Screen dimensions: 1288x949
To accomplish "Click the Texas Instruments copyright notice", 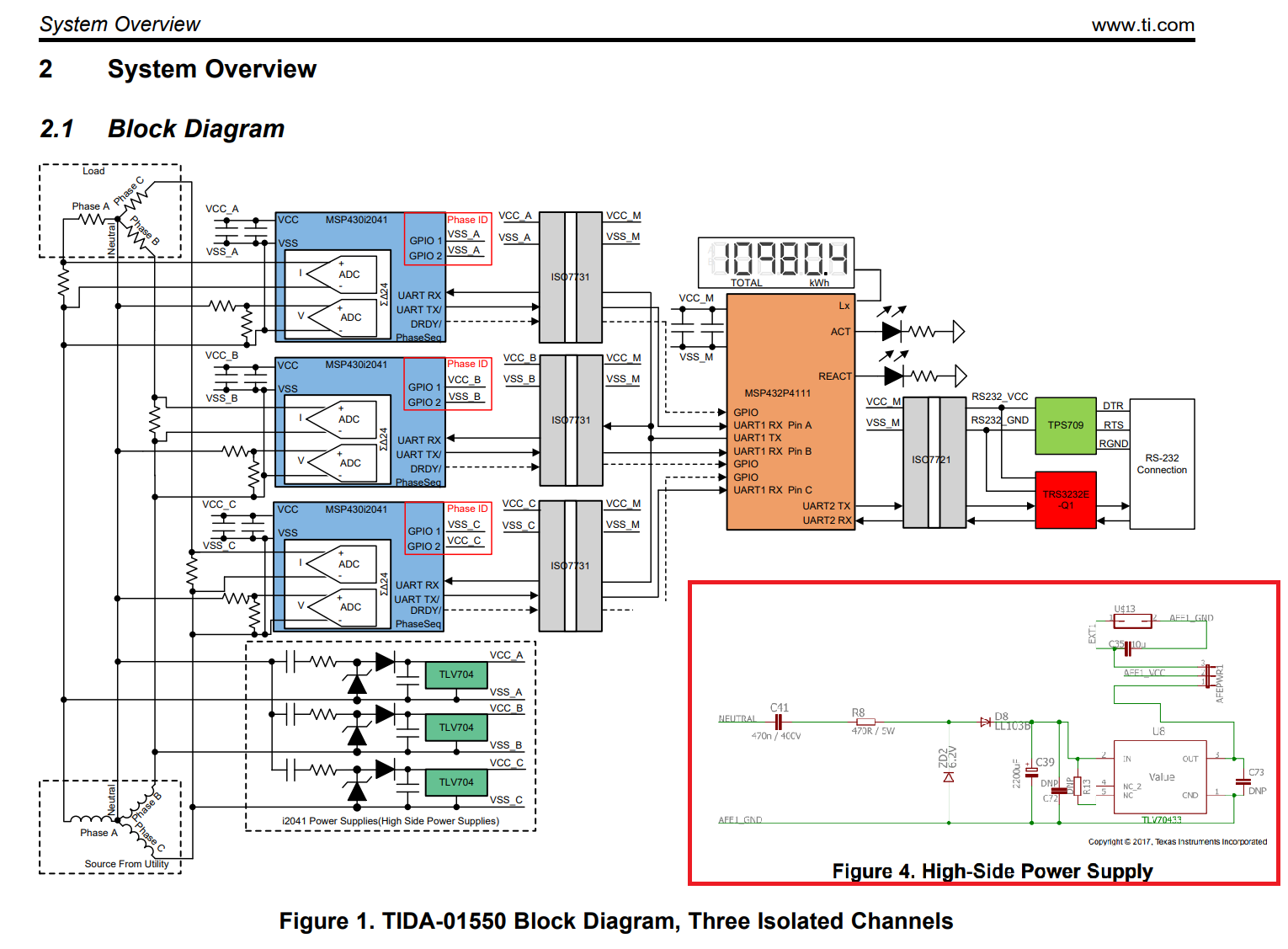I will pyautogui.click(x=1177, y=842).
